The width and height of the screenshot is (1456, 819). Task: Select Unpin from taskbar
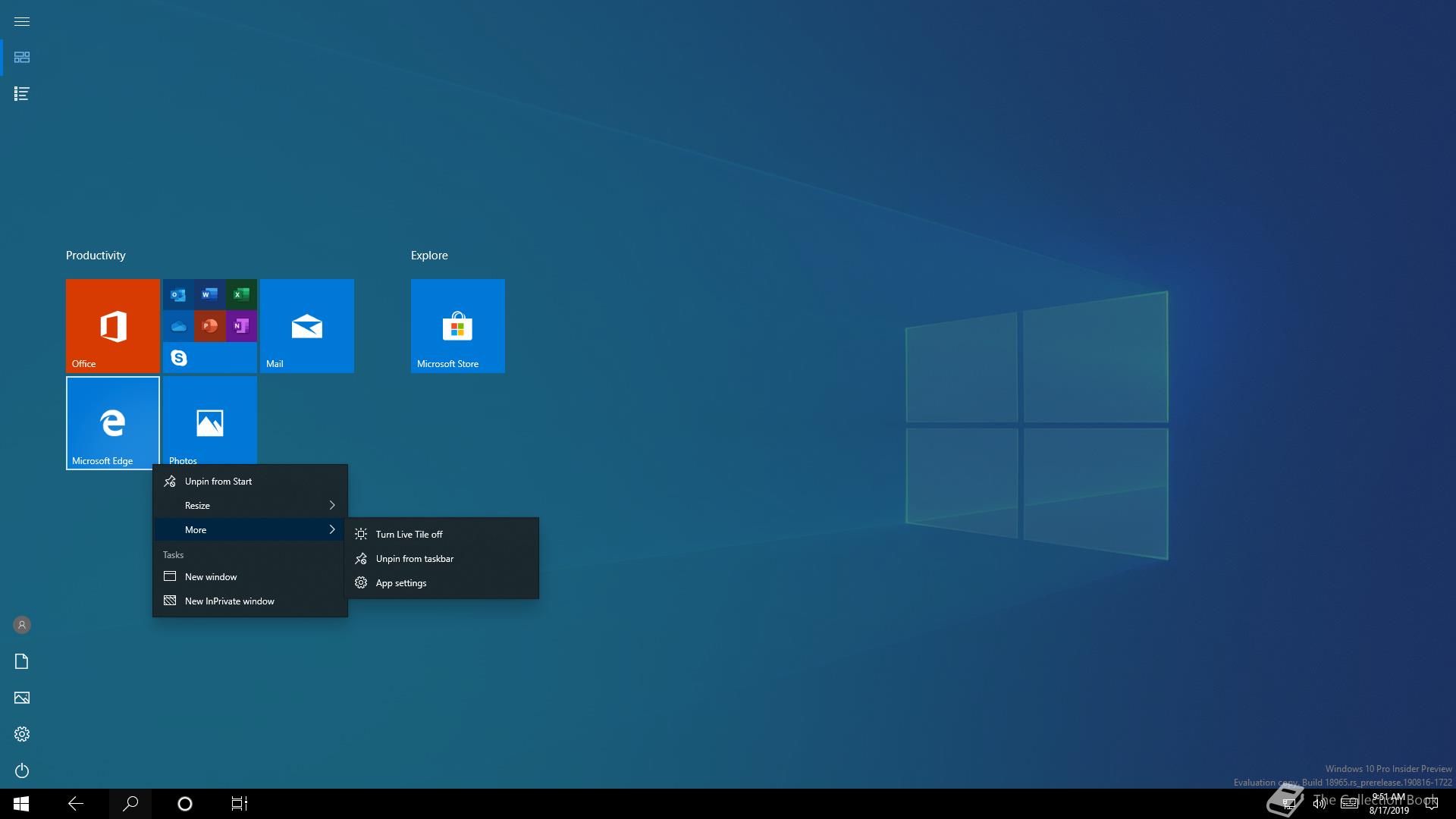click(441, 559)
